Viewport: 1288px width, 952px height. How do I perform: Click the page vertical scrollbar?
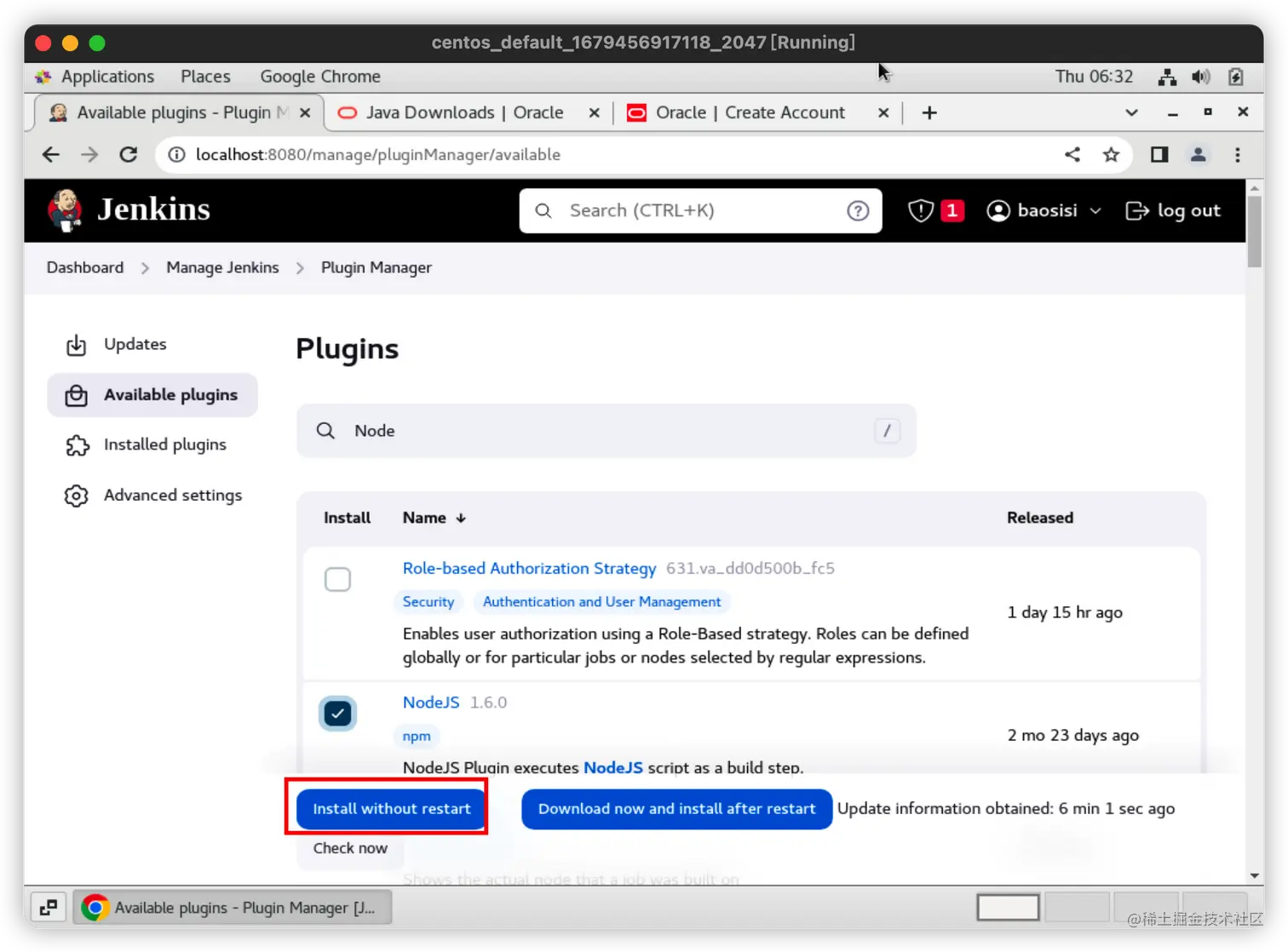coord(1254,232)
